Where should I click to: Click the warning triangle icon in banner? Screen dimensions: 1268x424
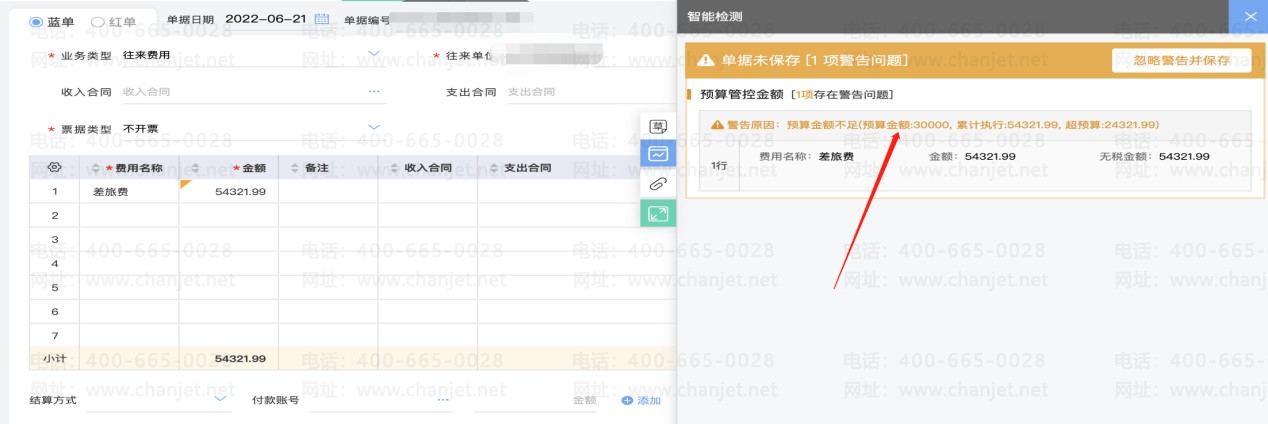coord(707,60)
